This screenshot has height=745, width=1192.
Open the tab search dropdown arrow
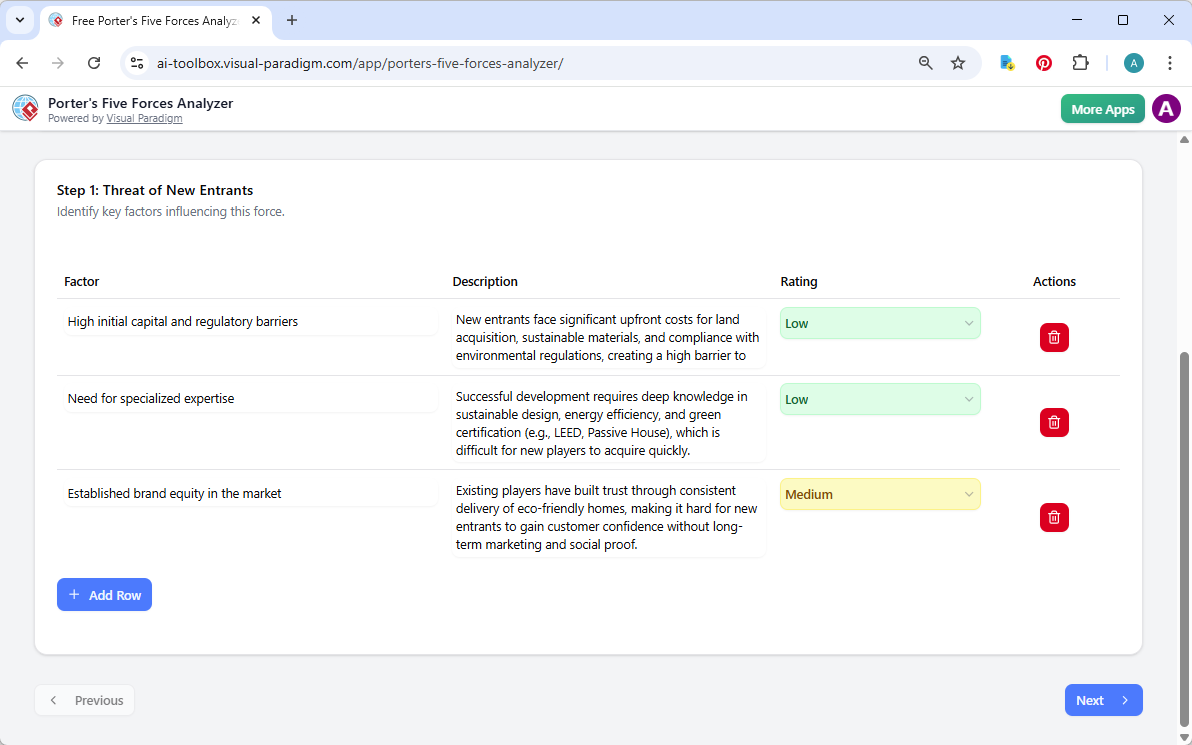pos(19,20)
